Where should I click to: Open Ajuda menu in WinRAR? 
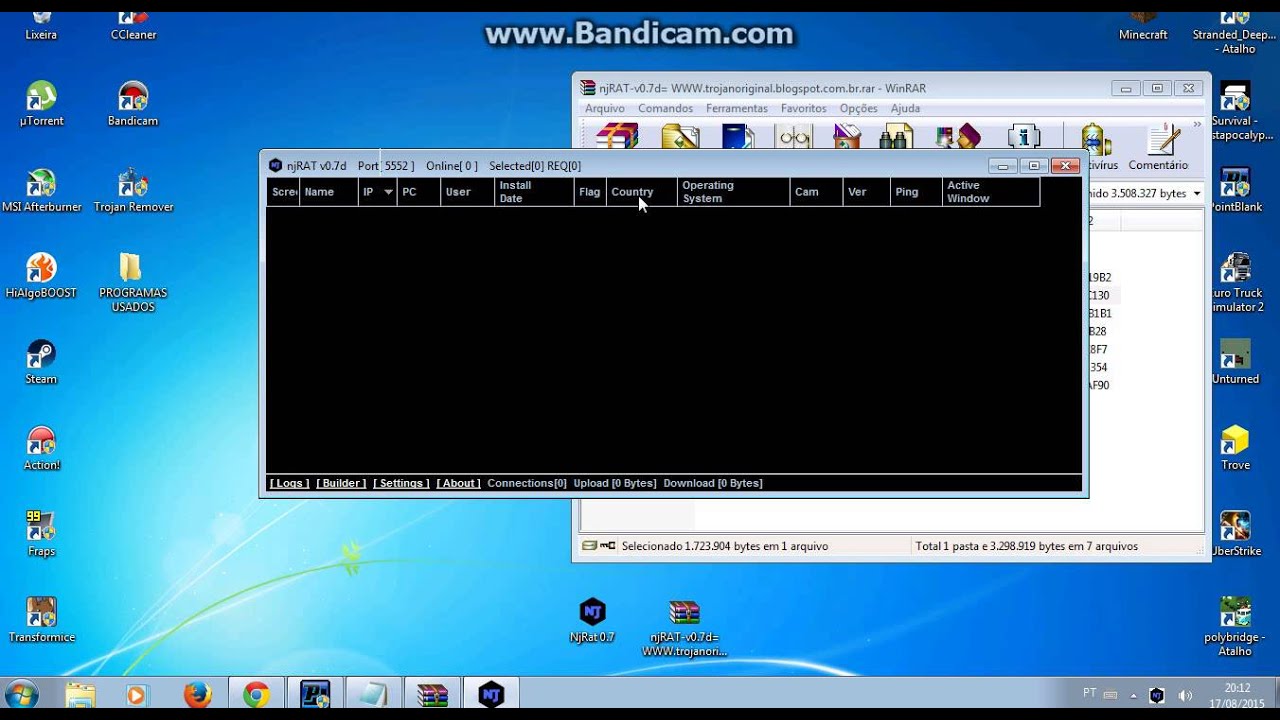pos(905,108)
